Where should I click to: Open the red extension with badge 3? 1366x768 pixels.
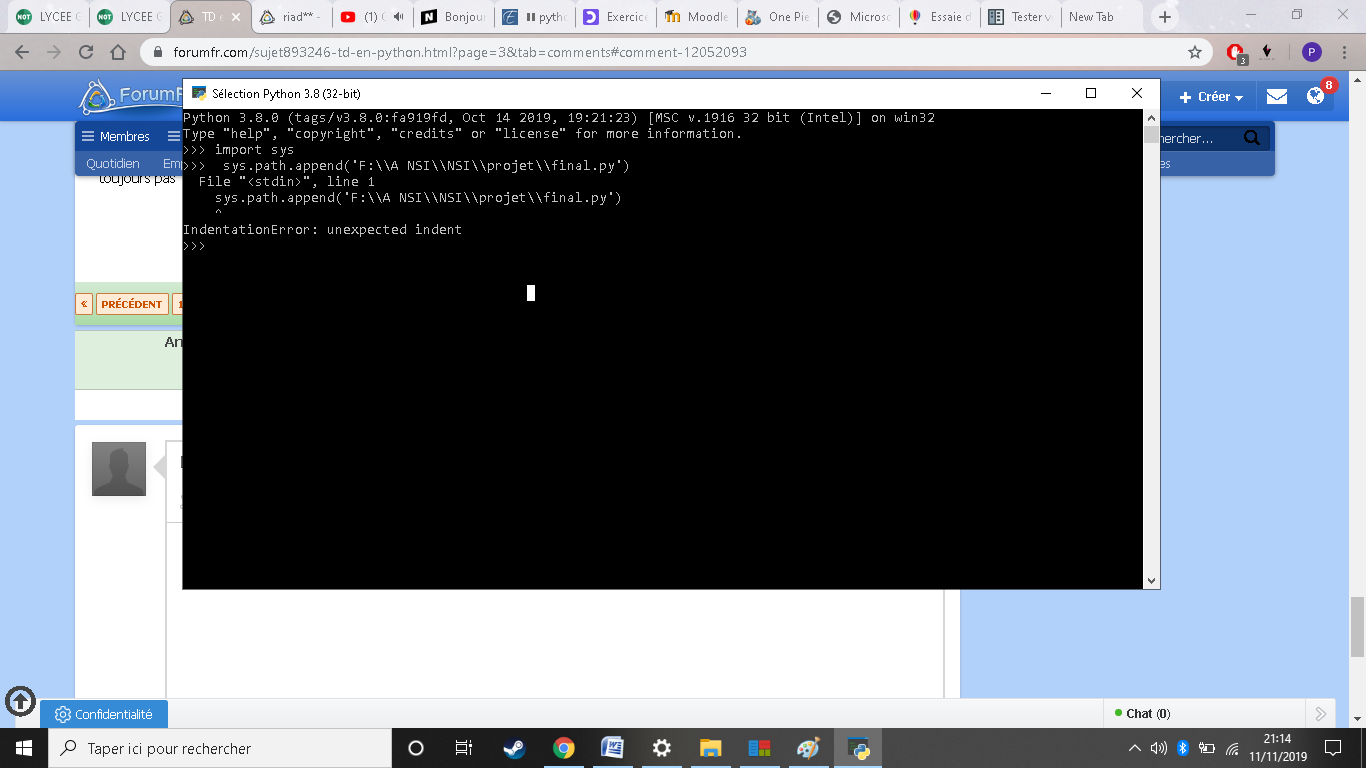(1236, 53)
